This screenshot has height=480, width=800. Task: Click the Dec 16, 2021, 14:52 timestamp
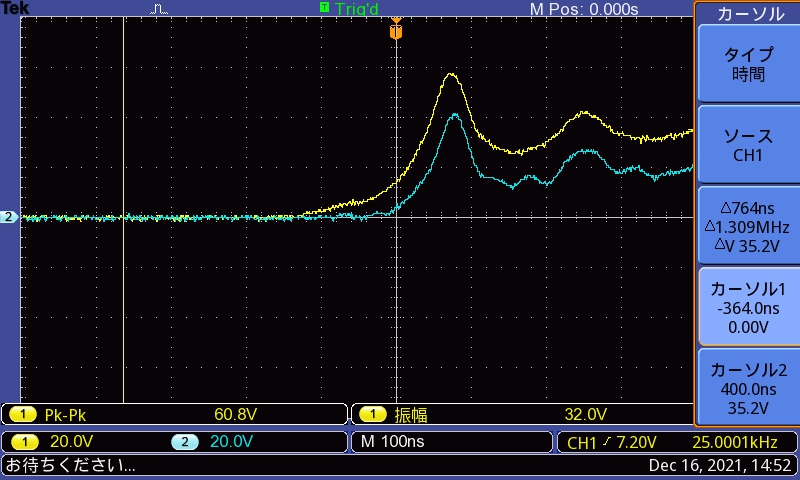719,465
